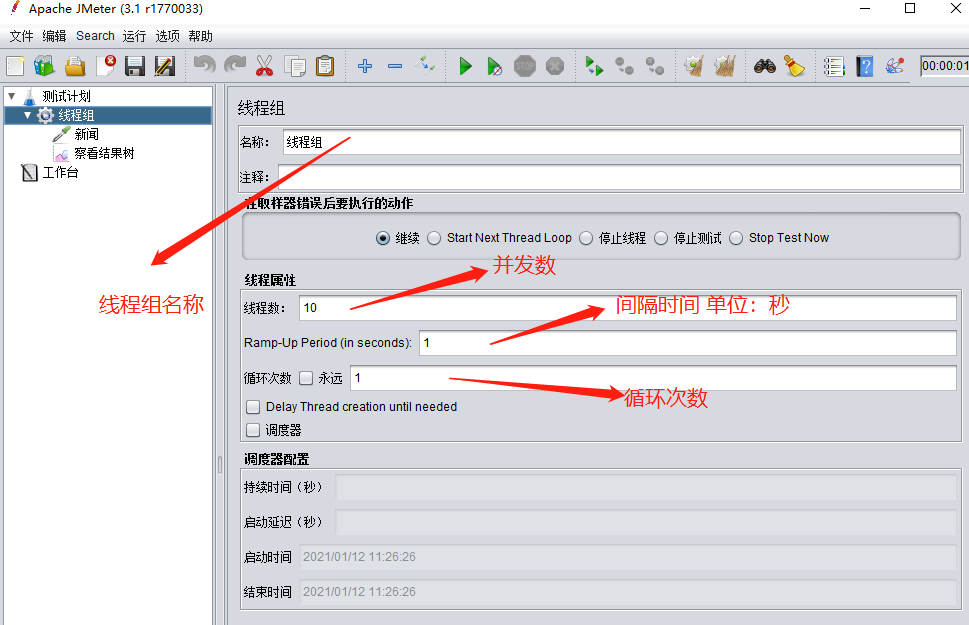Screen dimensions: 969x625
Task: Click the Search binoculars icon
Action: [x=764, y=66]
